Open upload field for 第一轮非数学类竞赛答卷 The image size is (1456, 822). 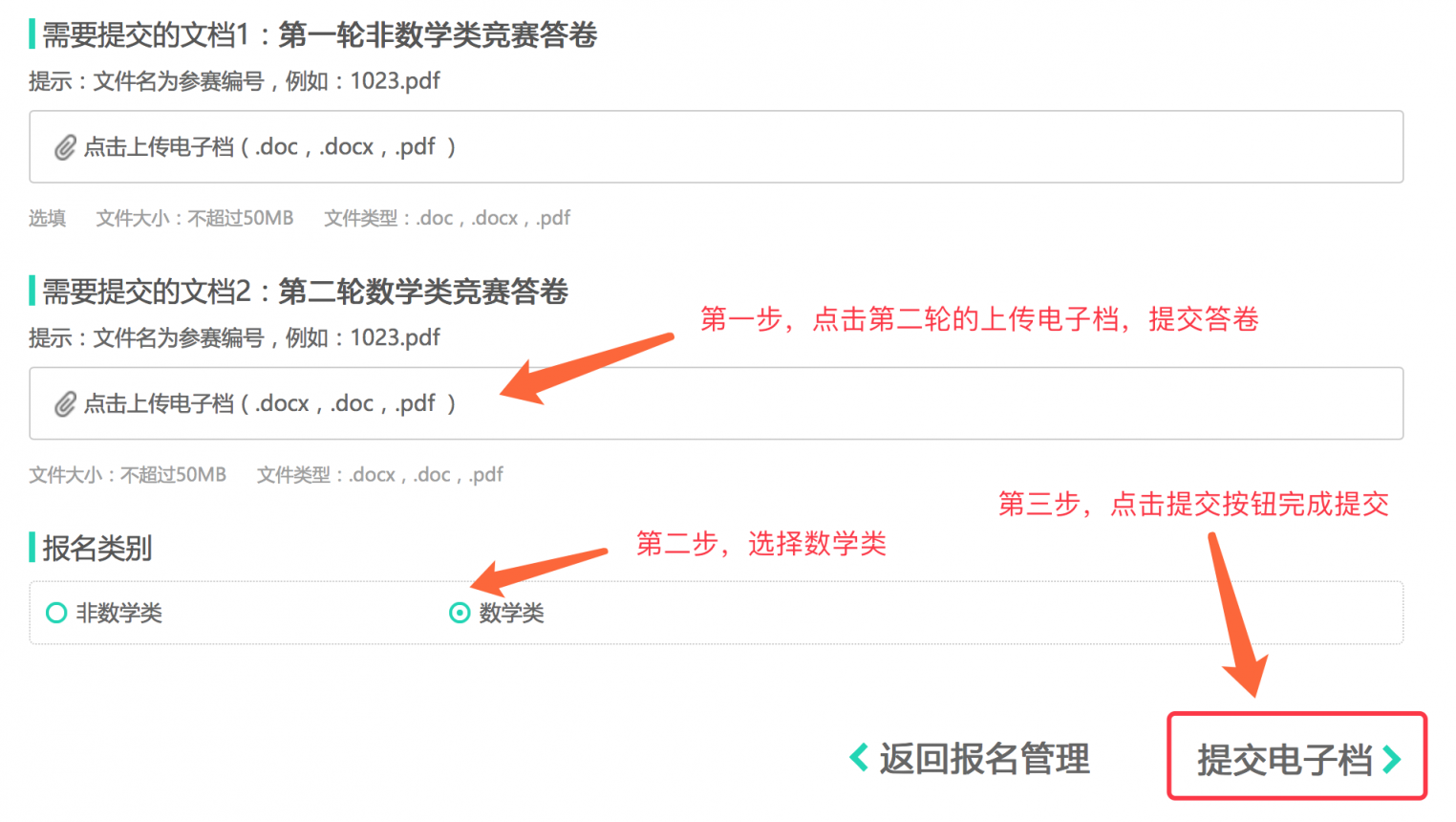[x=716, y=147]
